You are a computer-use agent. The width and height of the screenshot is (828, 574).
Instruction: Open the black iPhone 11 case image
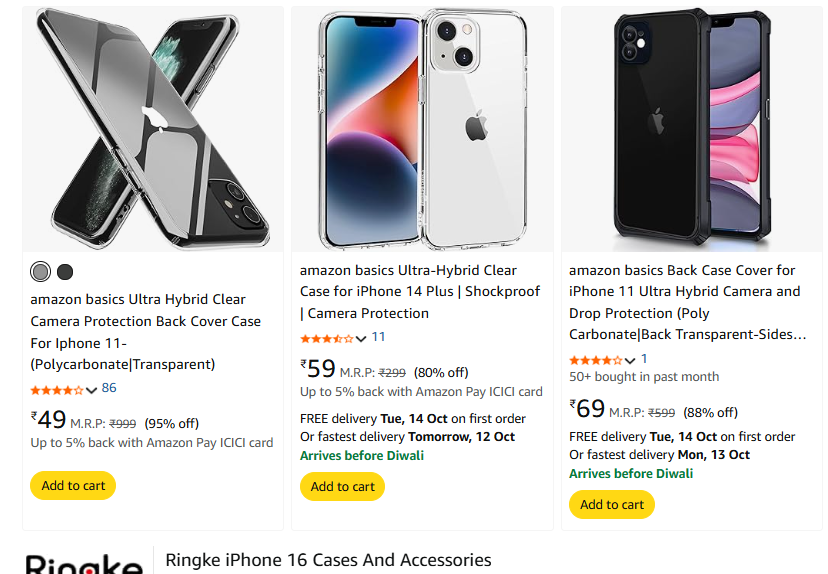(692, 129)
